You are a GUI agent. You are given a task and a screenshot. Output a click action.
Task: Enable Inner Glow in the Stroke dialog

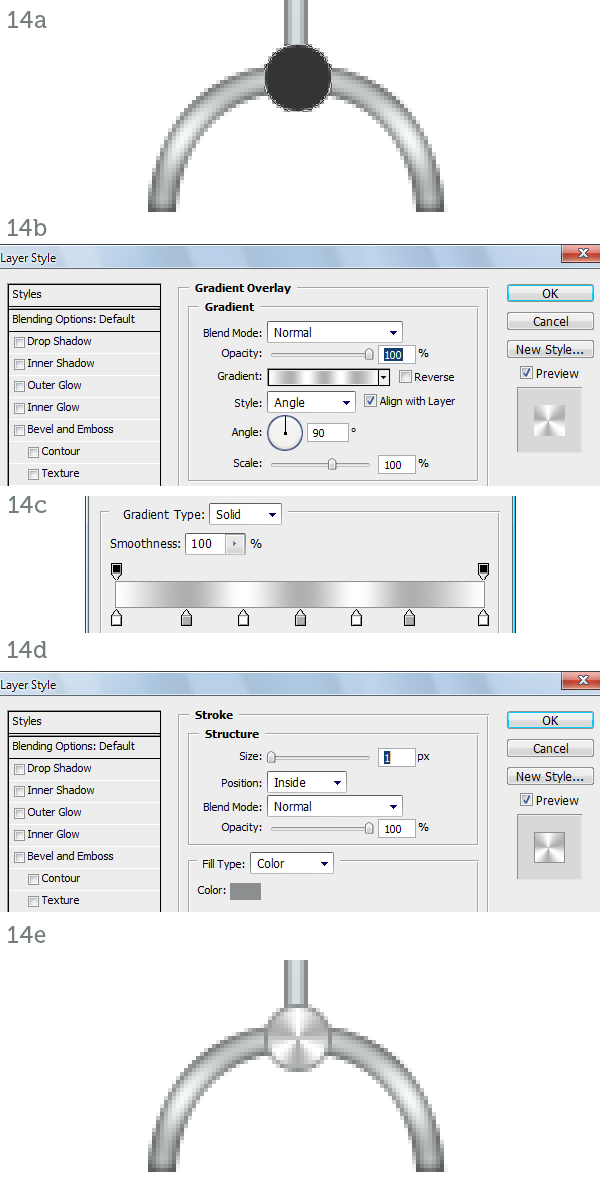point(19,834)
